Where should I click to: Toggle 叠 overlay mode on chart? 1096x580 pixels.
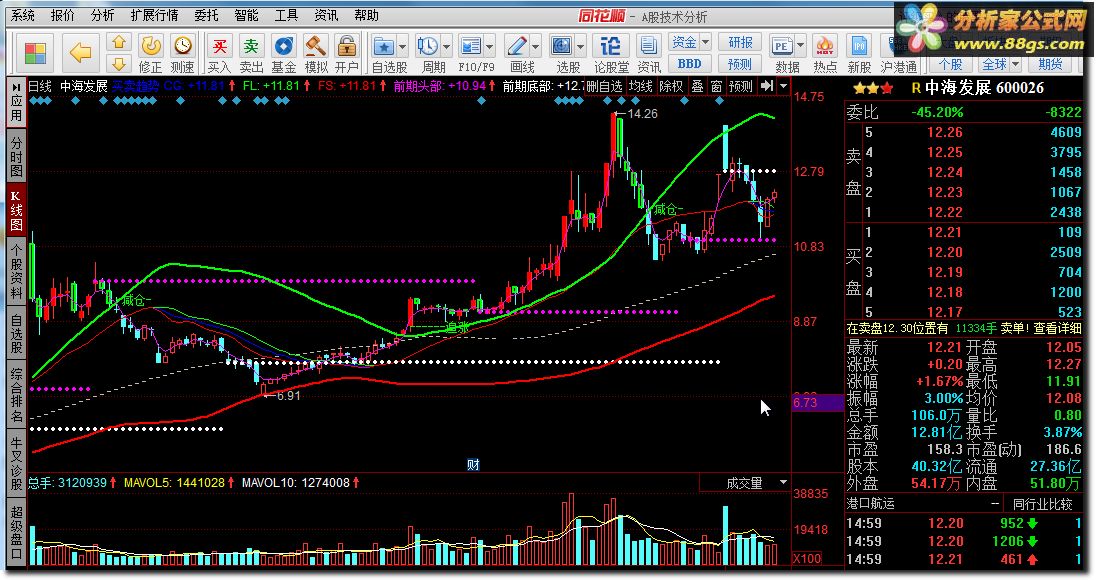pyautogui.click(x=697, y=86)
